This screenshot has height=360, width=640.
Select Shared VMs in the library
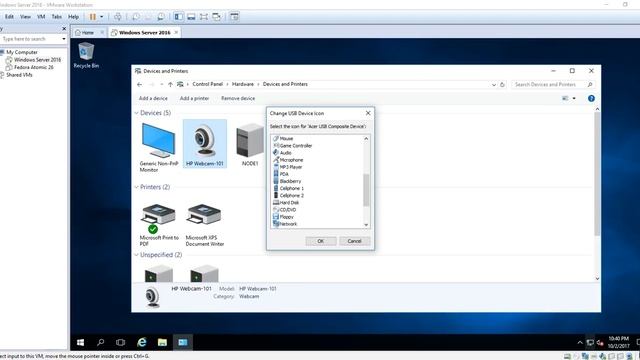click(x=19, y=75)
